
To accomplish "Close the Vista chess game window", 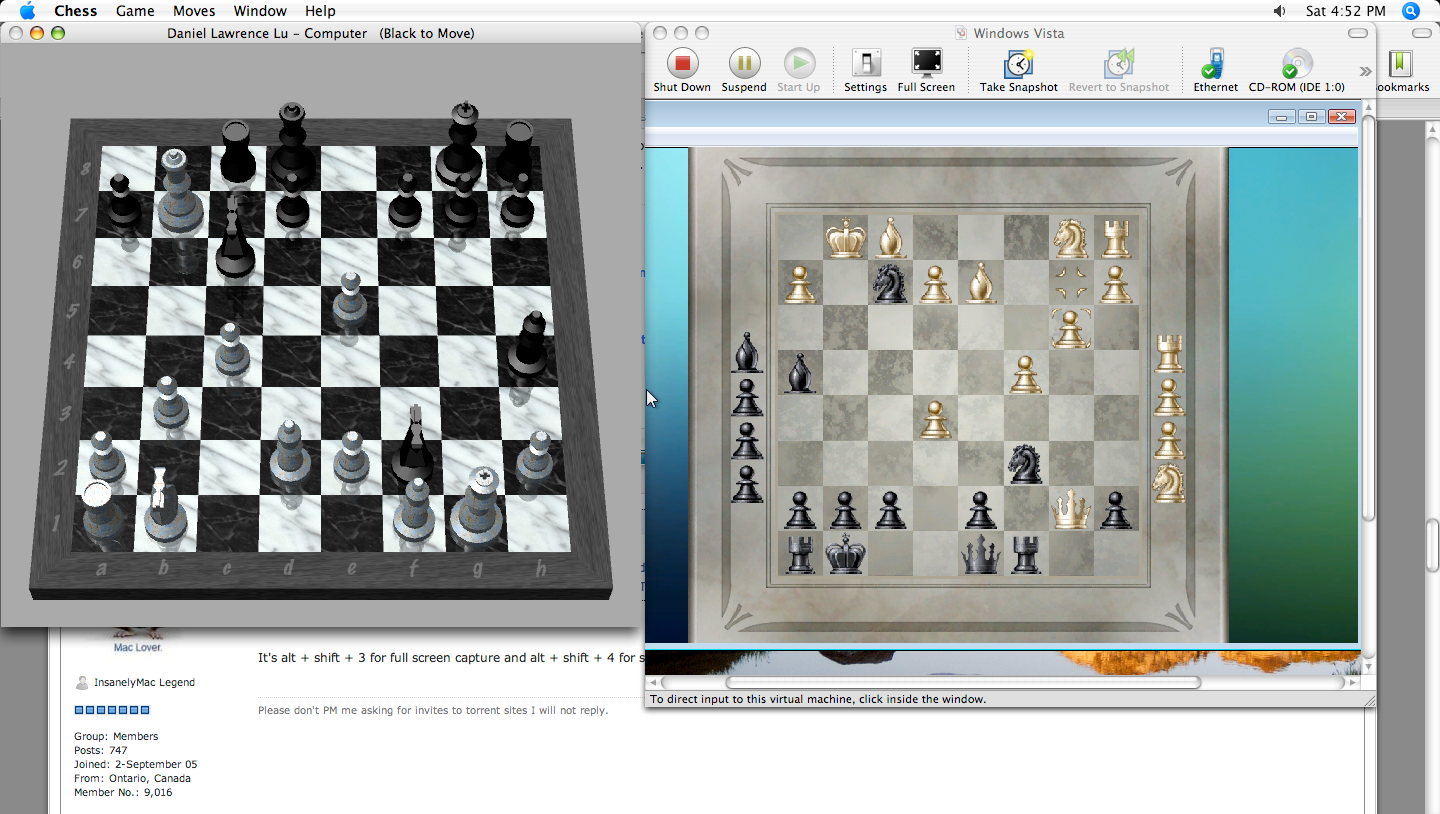I will [x=1341, y=117].
